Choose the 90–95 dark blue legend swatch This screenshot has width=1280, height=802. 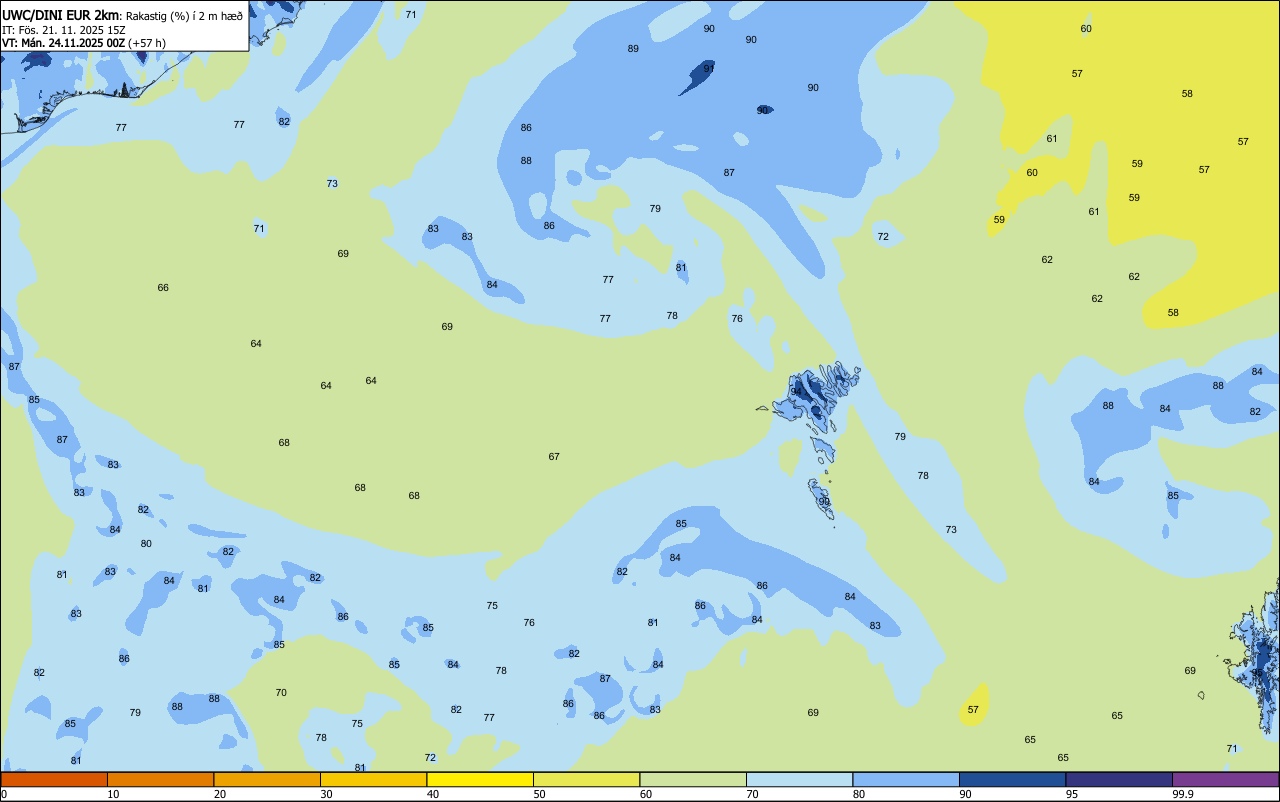click(x=1012, y=779)
